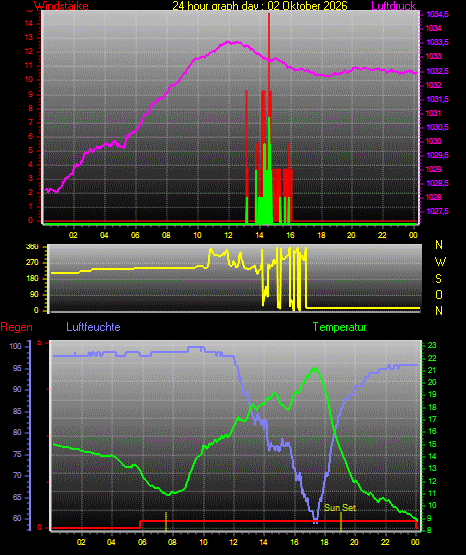Viewport: 466px width, 555px height.
Task: Click hour 18 under the top wind graph
Action: coord(321,235)
